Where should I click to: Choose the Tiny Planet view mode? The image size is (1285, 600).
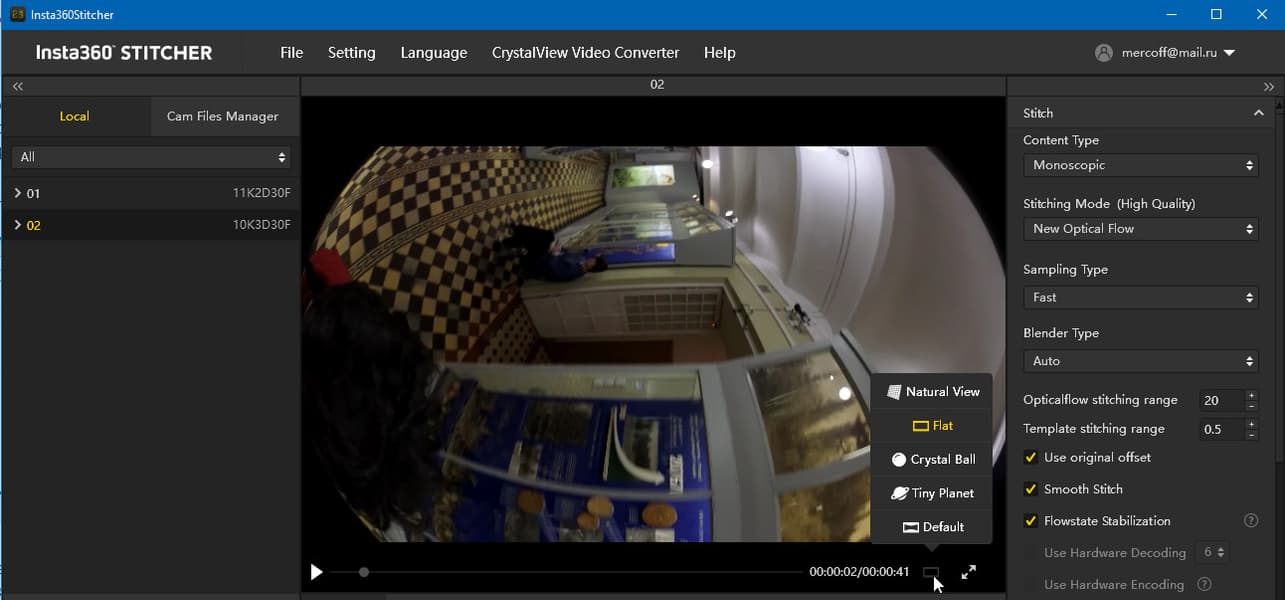[x=932, y=493]
